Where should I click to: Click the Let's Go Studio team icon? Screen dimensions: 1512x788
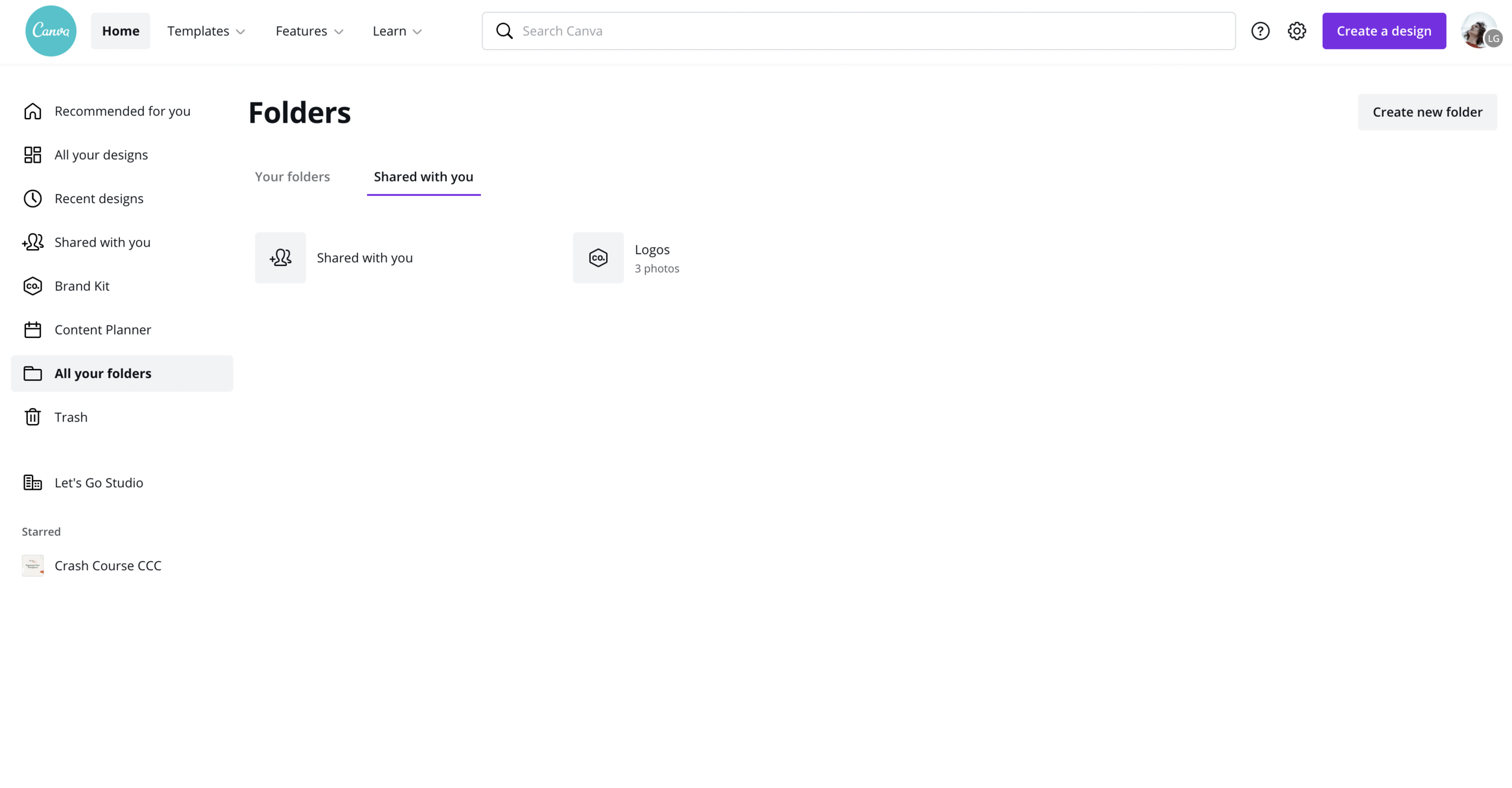click(33, 483)
